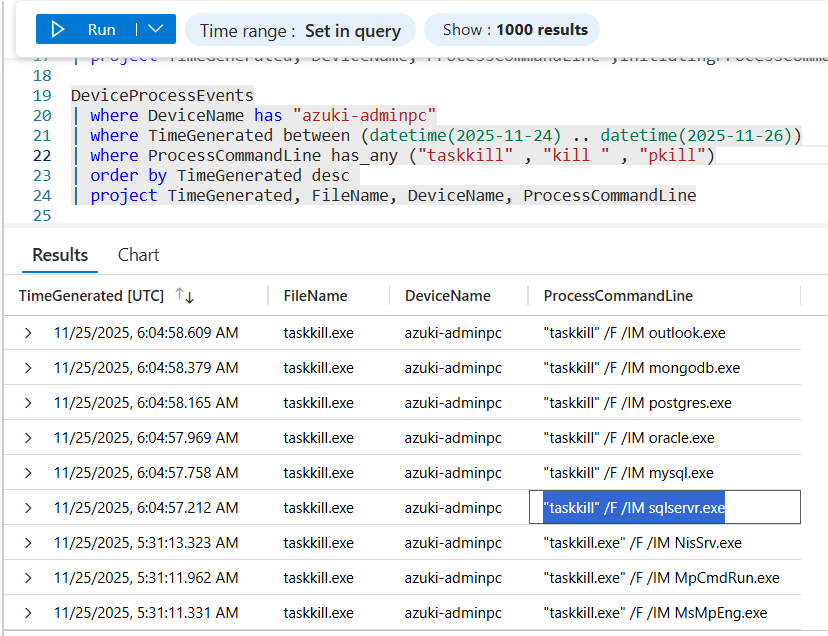Click line number 25 in editor gutter
Screen dimensions: 828x636
click(42, 216)
